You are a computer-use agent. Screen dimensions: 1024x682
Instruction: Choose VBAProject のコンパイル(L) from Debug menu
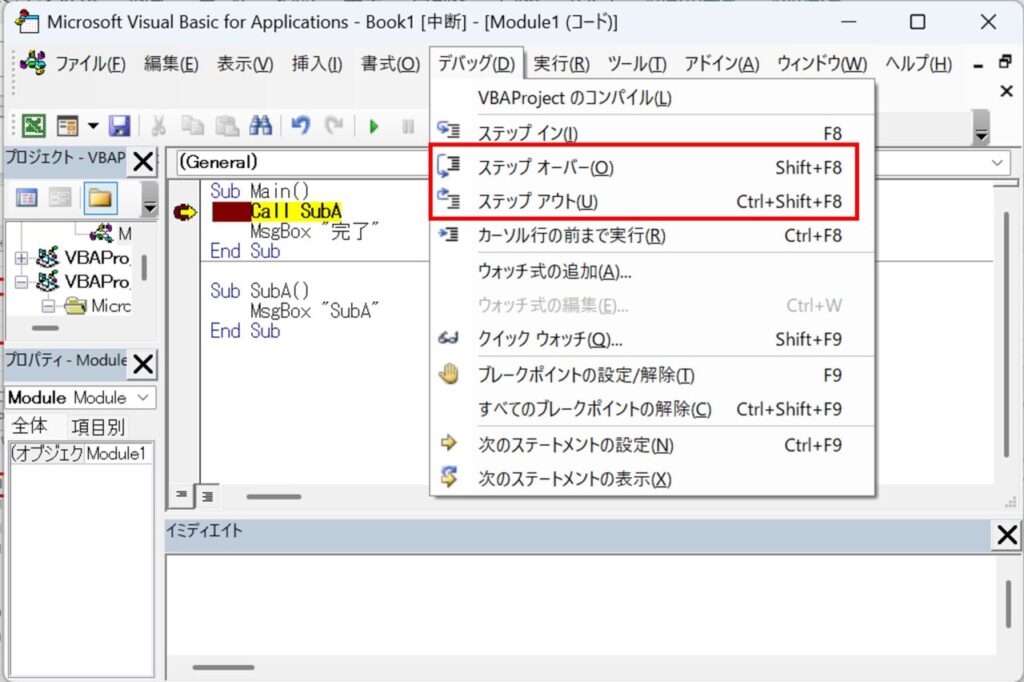pyautogui.click(x=652, y=98)
